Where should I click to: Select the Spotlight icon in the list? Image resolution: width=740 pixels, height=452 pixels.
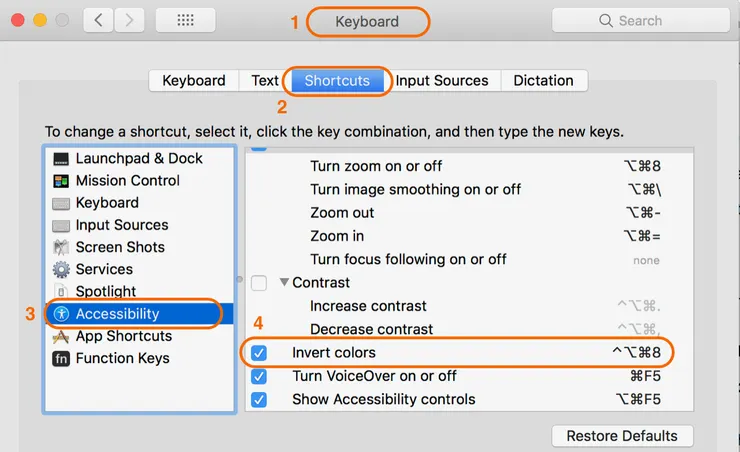click(x=61, y=291)
